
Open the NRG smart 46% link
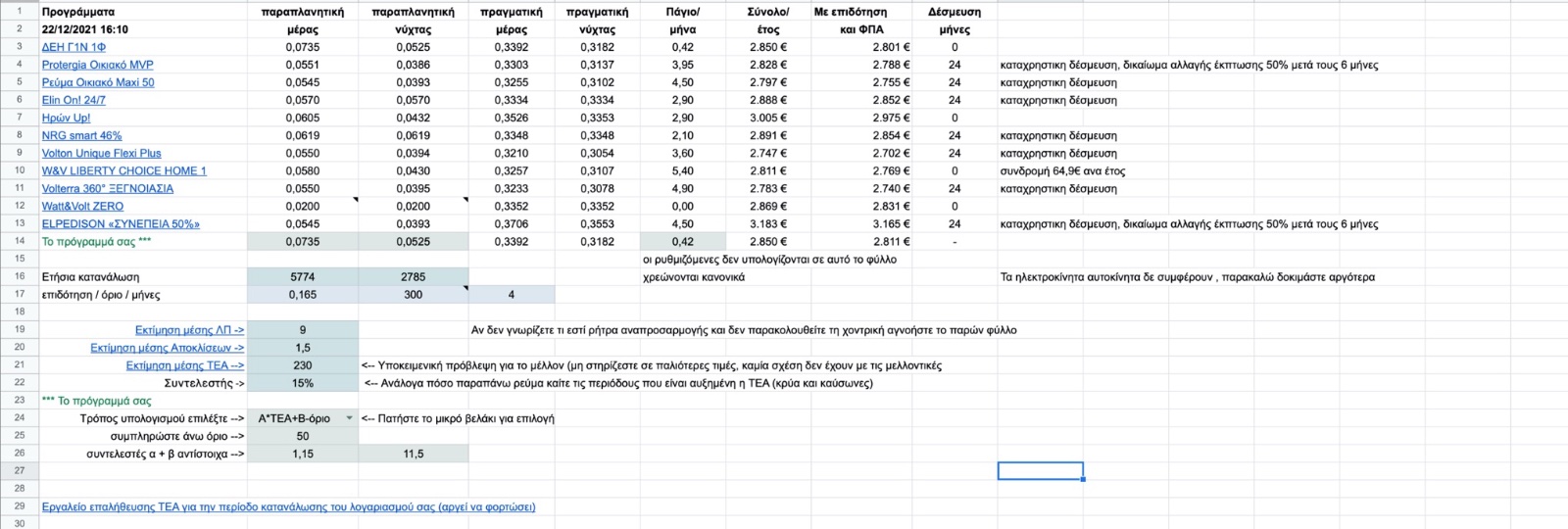click(81, 135)
